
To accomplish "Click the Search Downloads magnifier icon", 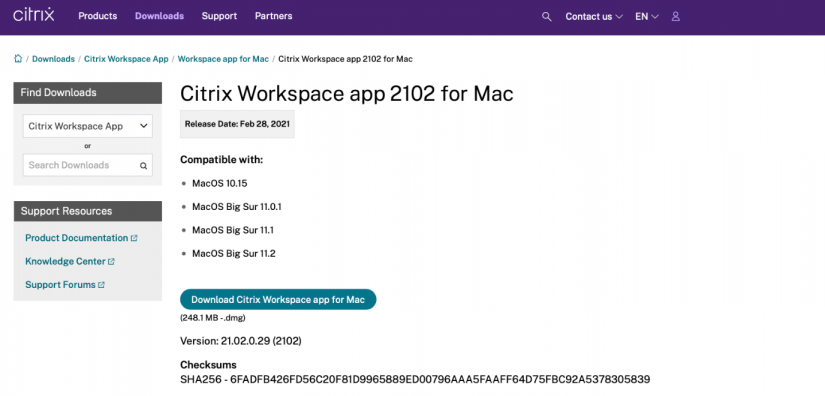I will 143,166.
